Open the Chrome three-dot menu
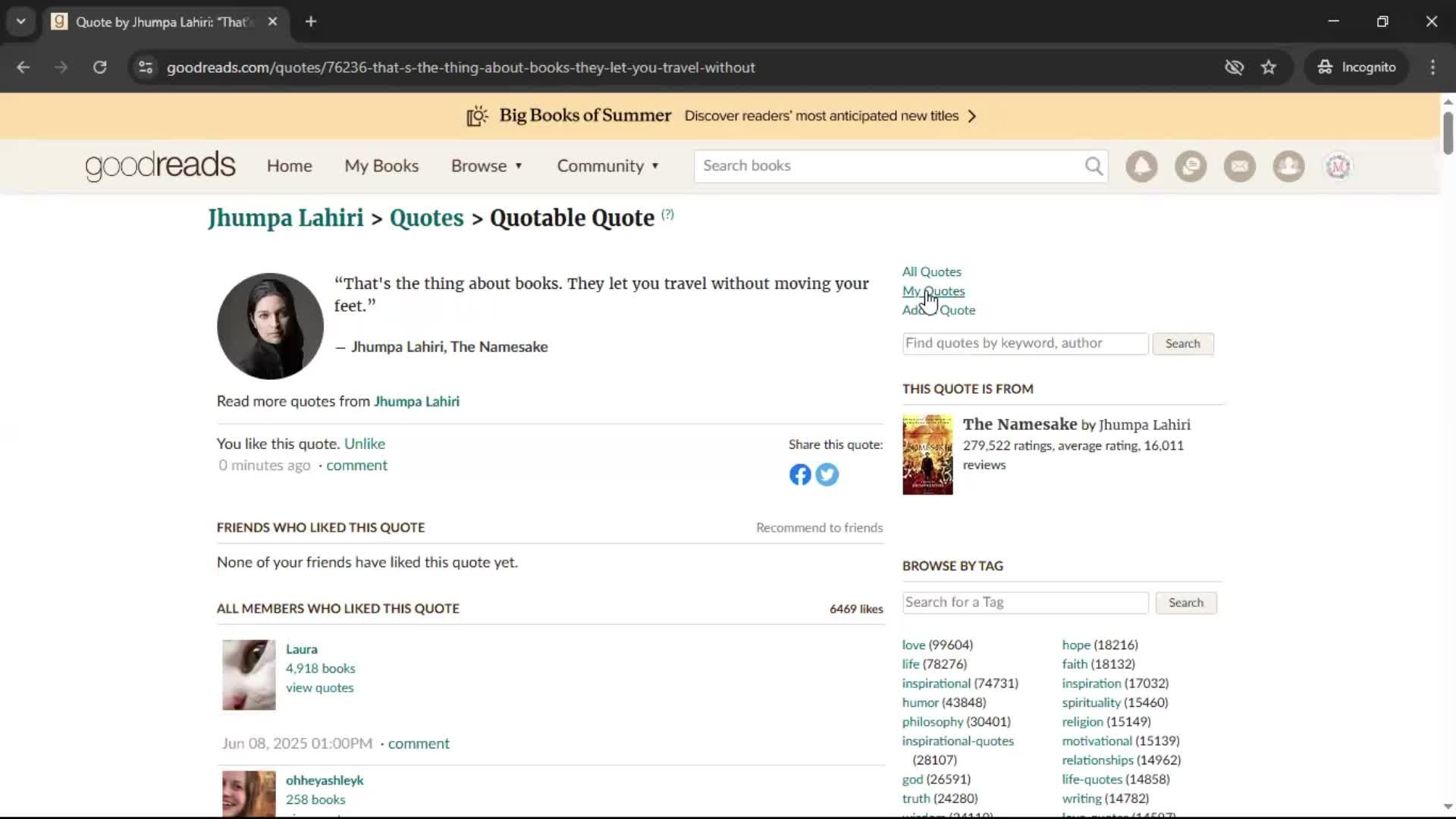Image resolution: width=1456 pixels, height=819 pixels. click(1432, 67)
